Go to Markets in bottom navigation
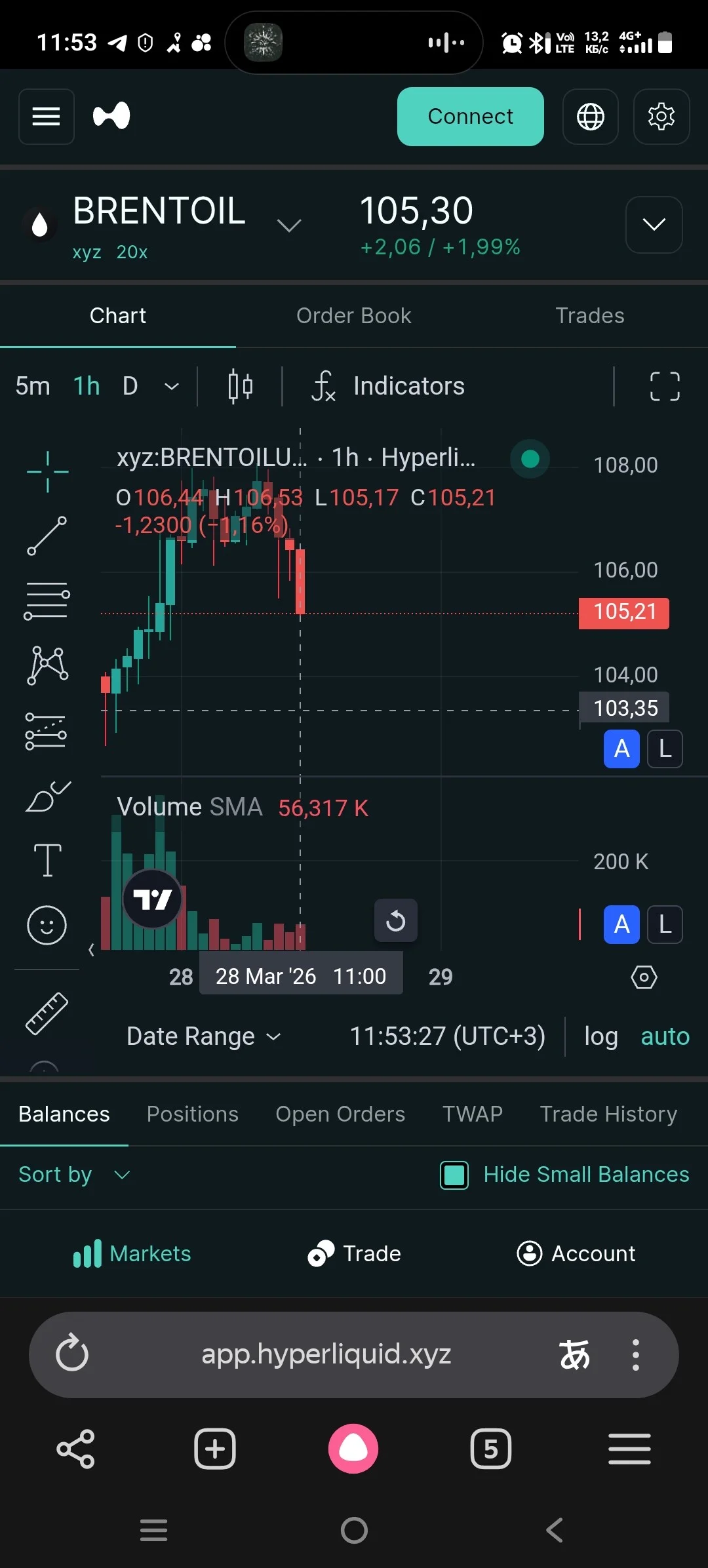This screenshot has width=708, height=1568. 132,1253
